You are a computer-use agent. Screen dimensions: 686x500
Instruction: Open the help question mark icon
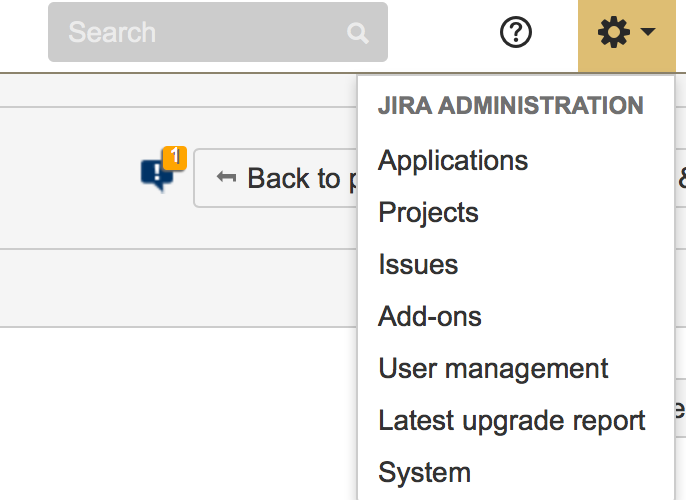click(x=516, y=32)
